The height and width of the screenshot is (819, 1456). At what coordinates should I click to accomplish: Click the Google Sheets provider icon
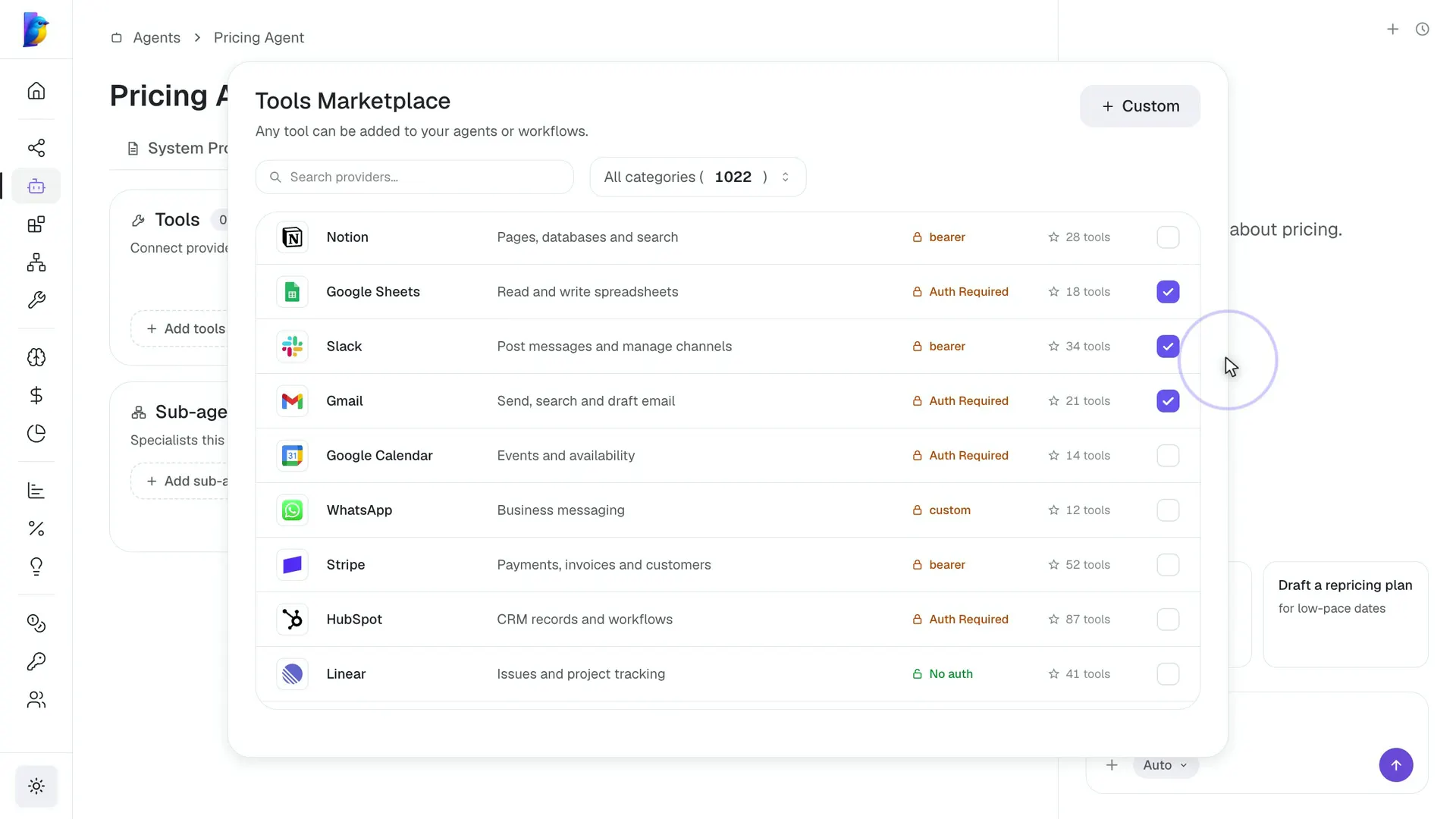292,292
